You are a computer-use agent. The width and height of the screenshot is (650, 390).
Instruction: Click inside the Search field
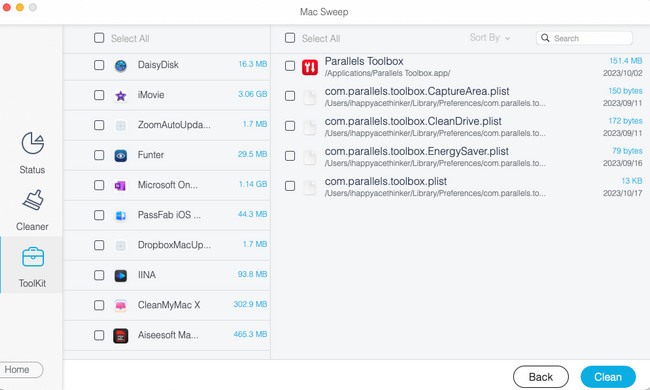click(x=584, y=38)
